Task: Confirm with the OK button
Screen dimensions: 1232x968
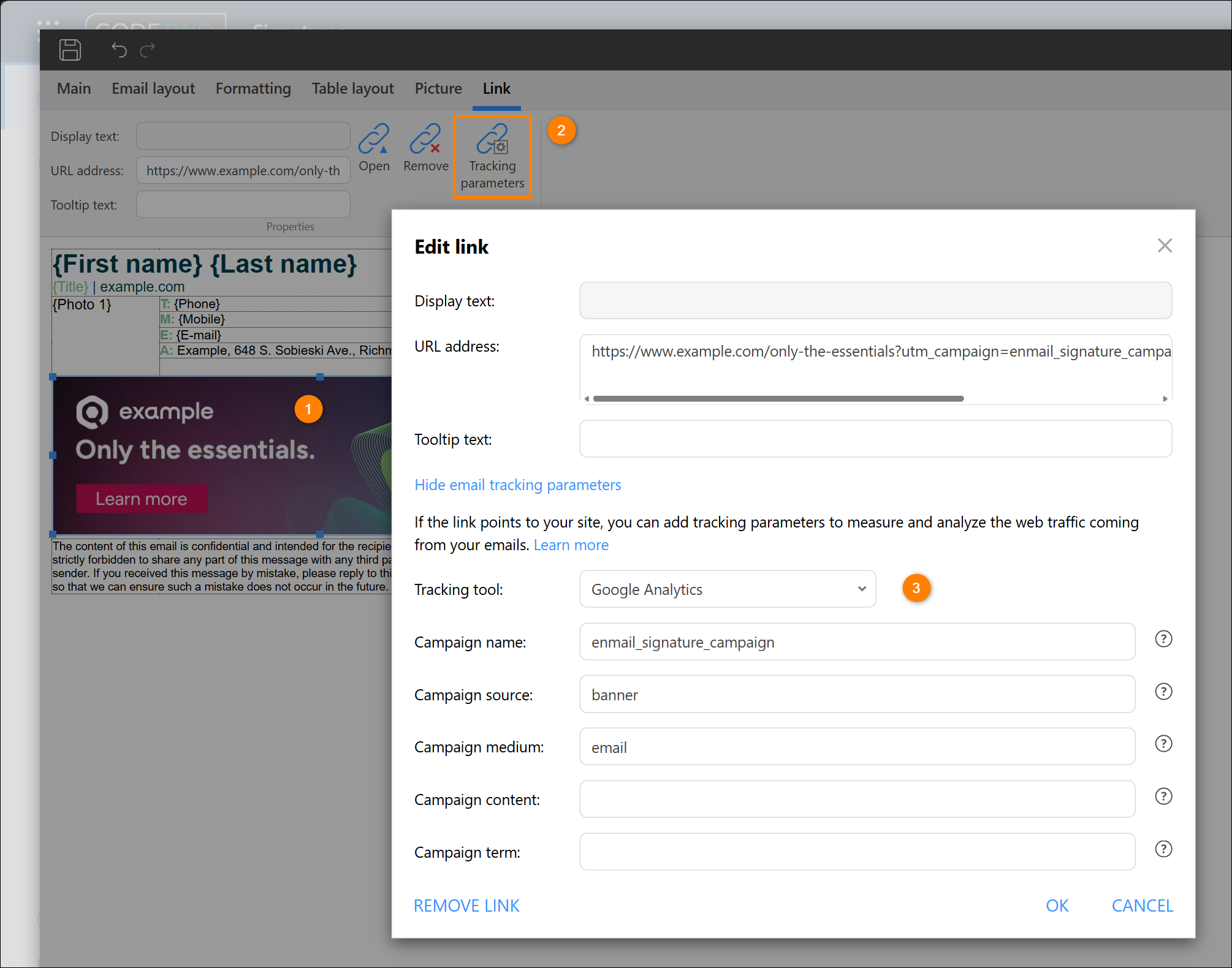Action: coord(1057,906)
